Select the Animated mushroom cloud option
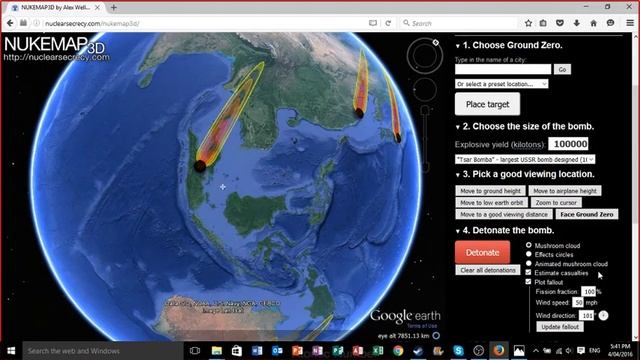The height and width of the screenshot is (360, 640). [x=529, y=264]
